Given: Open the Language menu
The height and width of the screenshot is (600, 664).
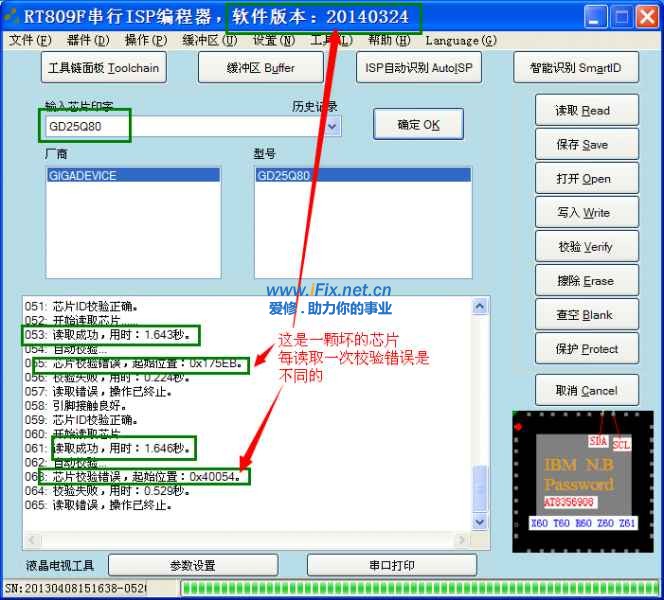Looking at the screenshot, I should coord(460,41).
